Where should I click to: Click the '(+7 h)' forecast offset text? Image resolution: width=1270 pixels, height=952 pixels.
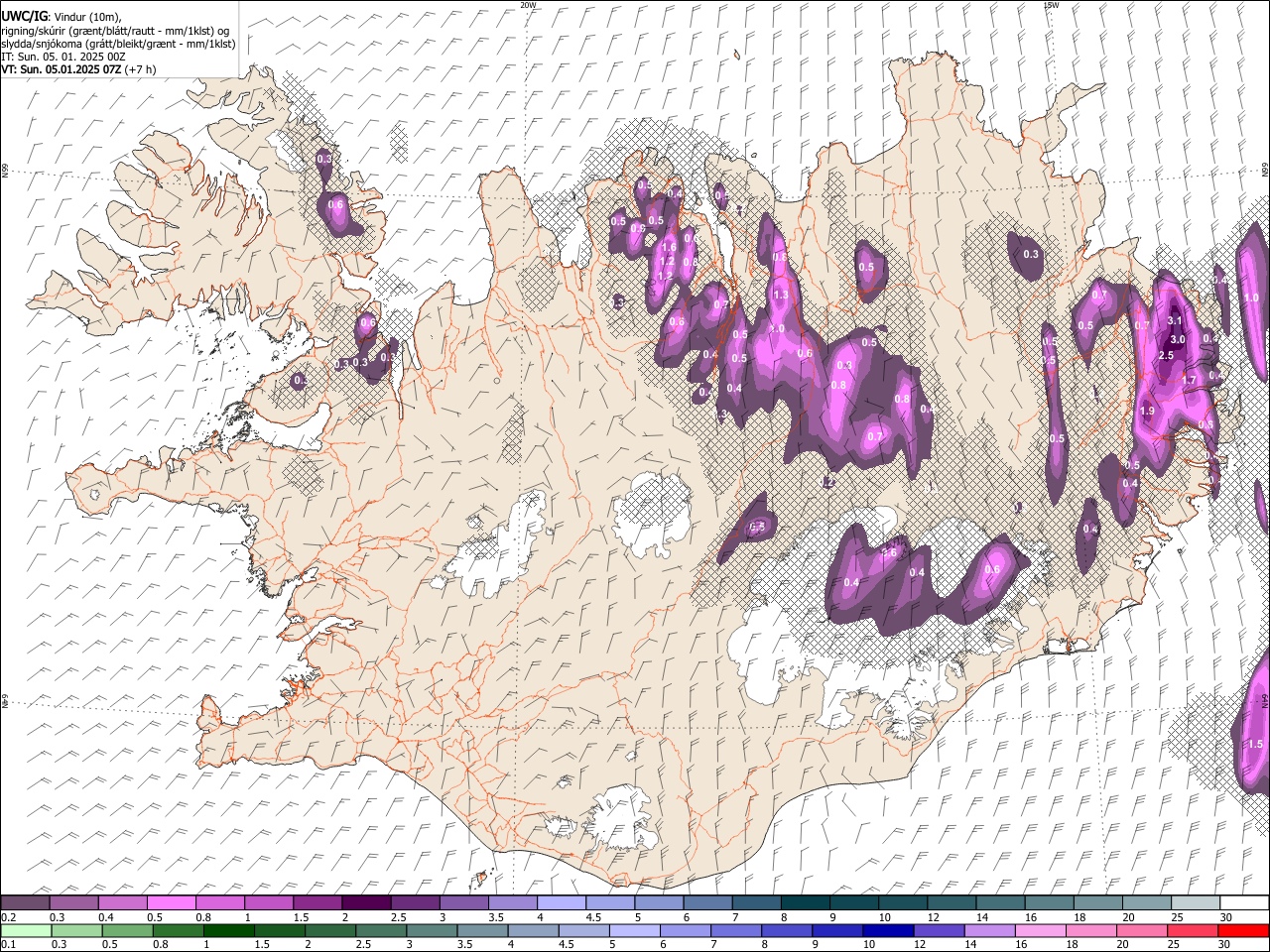tap(140, 69)
